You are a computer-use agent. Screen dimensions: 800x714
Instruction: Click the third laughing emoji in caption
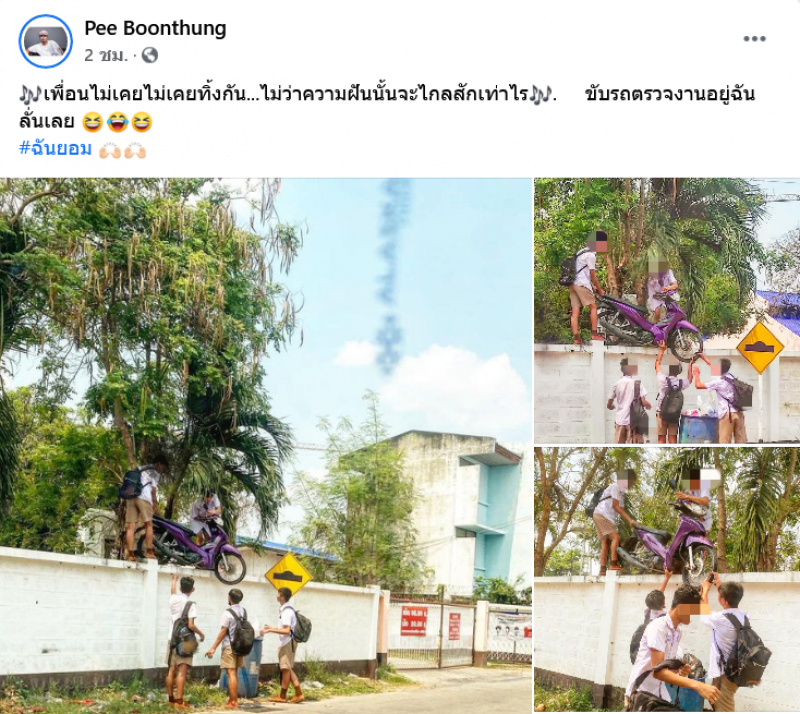click(x=142, y=122)
